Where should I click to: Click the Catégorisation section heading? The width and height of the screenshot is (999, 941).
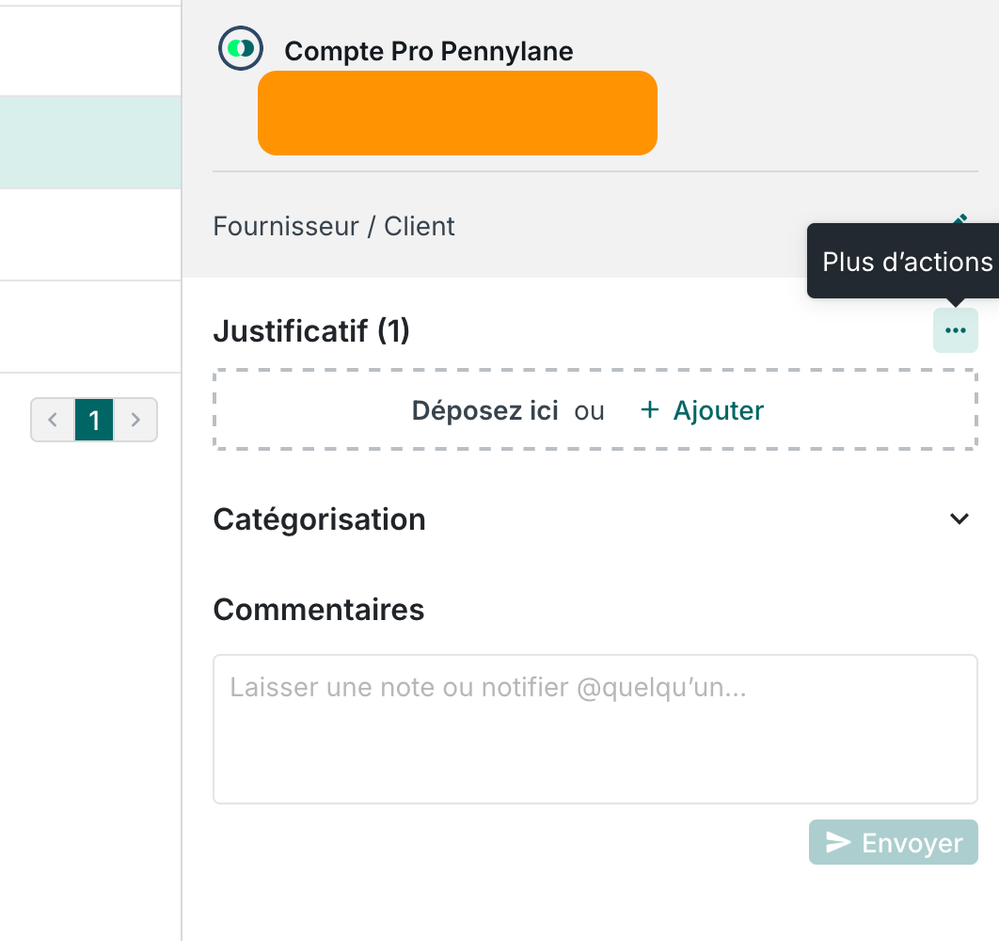coord(319,520)
